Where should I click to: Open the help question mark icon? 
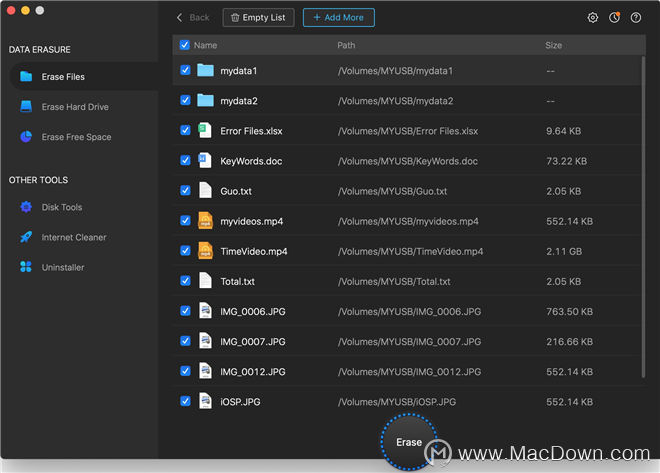click(x=636, y=18)
